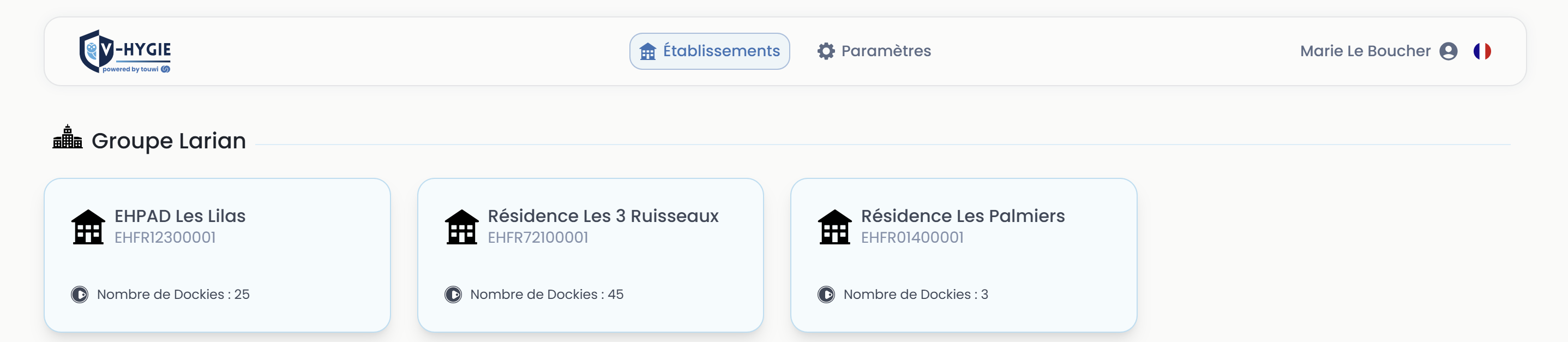Screen dimensions: 1568x342
Task: Click Marie Le Boucher user name
Action: [1365, 51]
